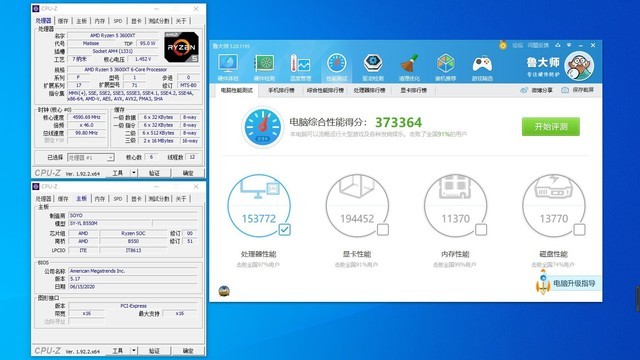Viewport: 640px width, 360px height.
Task: Click the Socket AM4 (1331) field
Action: pos(113,51)
